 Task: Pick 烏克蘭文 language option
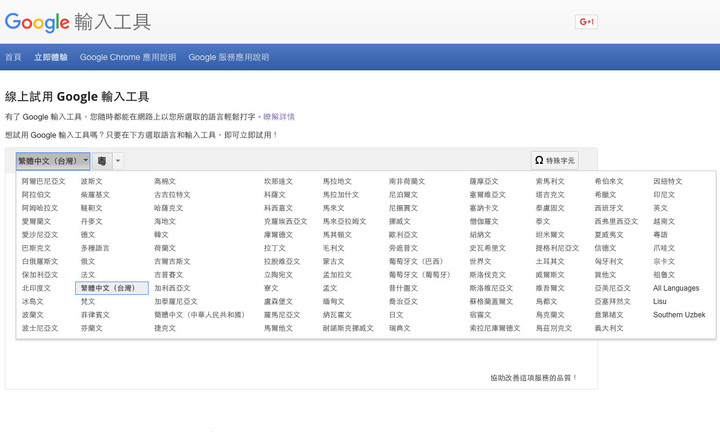[550, 314]
